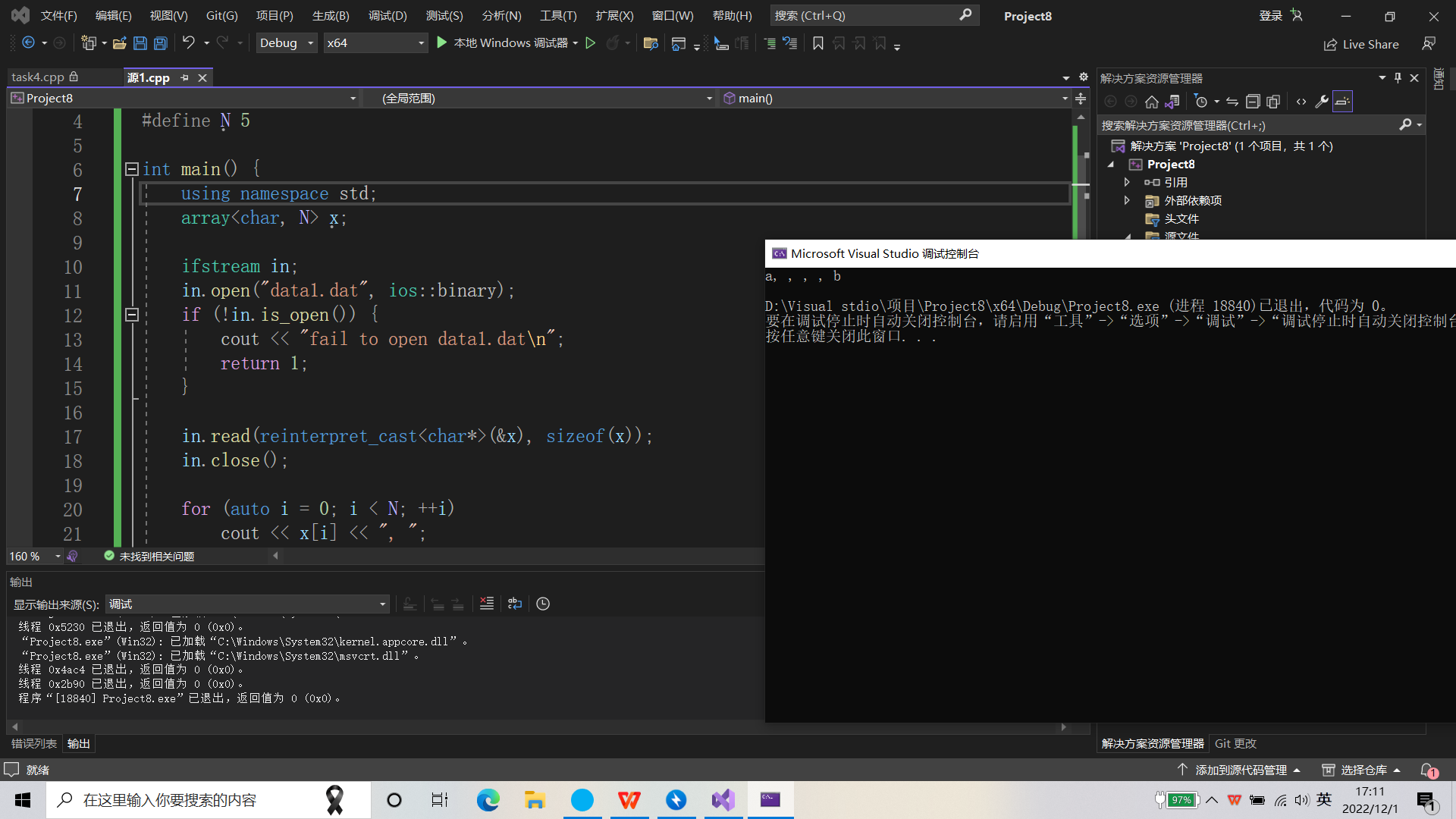Click the Live Share button

coord(1361,44)
